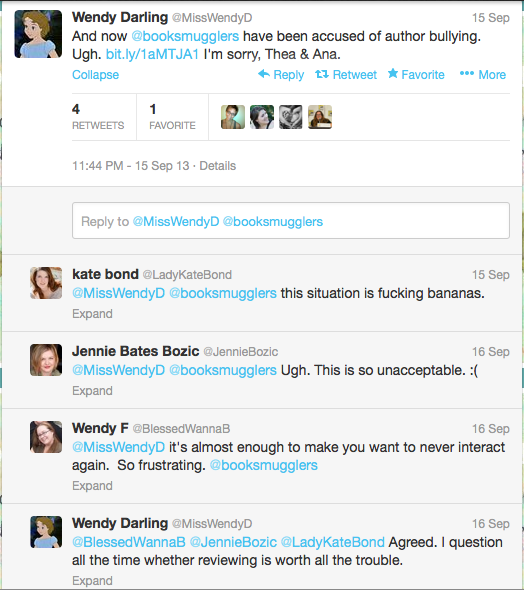The width and height of the screenshot is (524, 590).
Task: Click the Reply arrow icon
Action: click(264, 74)
